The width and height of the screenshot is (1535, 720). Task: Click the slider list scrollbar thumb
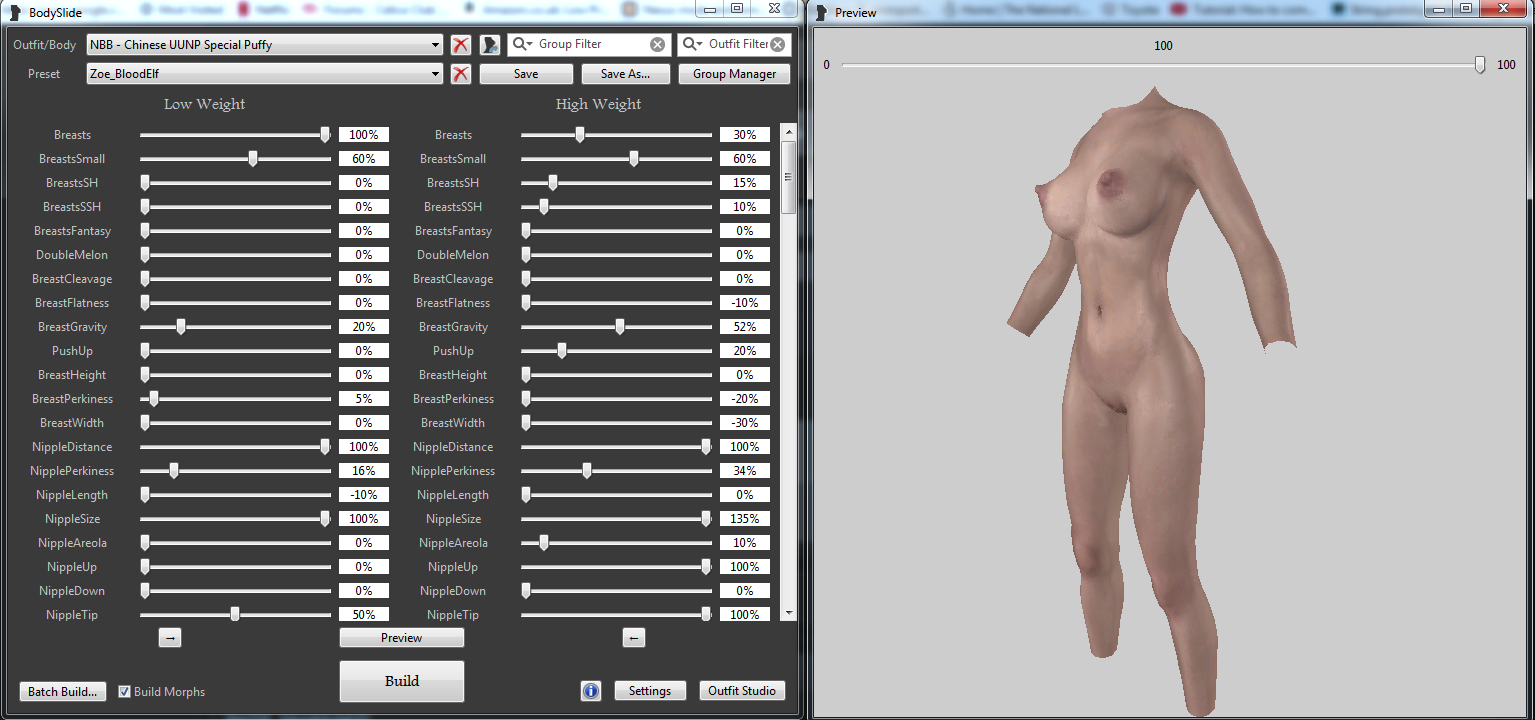(788, 177)
